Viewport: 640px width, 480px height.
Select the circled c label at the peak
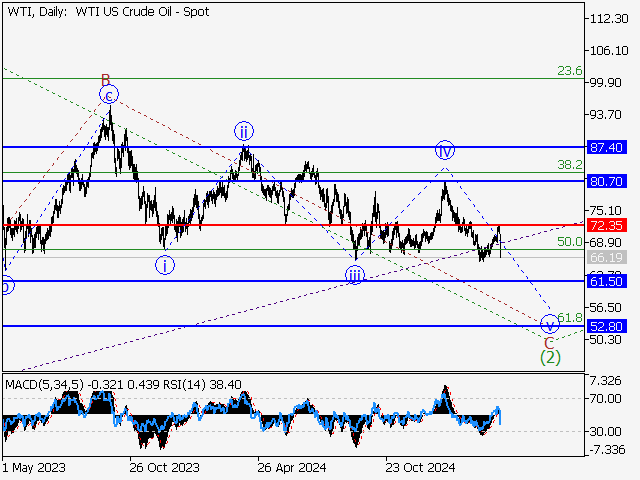[109, 95]
